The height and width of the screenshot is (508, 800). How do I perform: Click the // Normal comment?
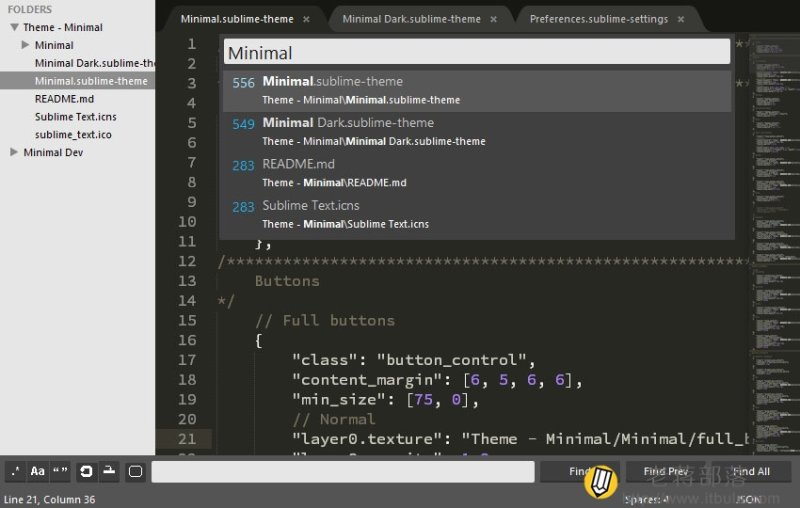click(x=334, y=419)
